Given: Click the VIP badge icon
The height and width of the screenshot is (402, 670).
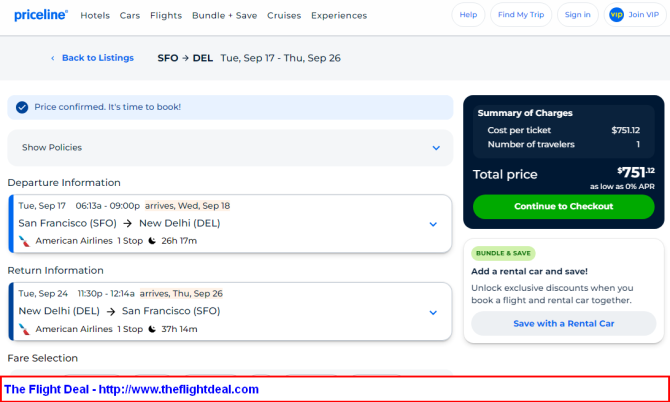Looking at the screenshot, I should [616, 15].
